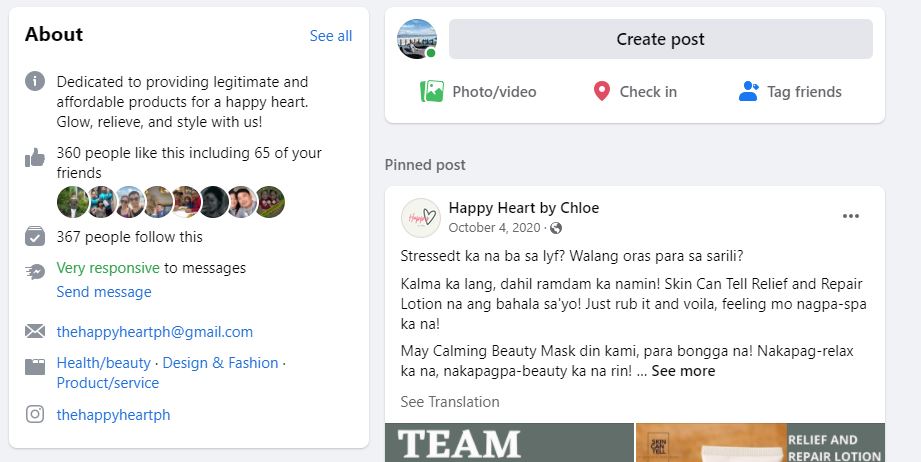Open See all in About

tap(331, 36)
